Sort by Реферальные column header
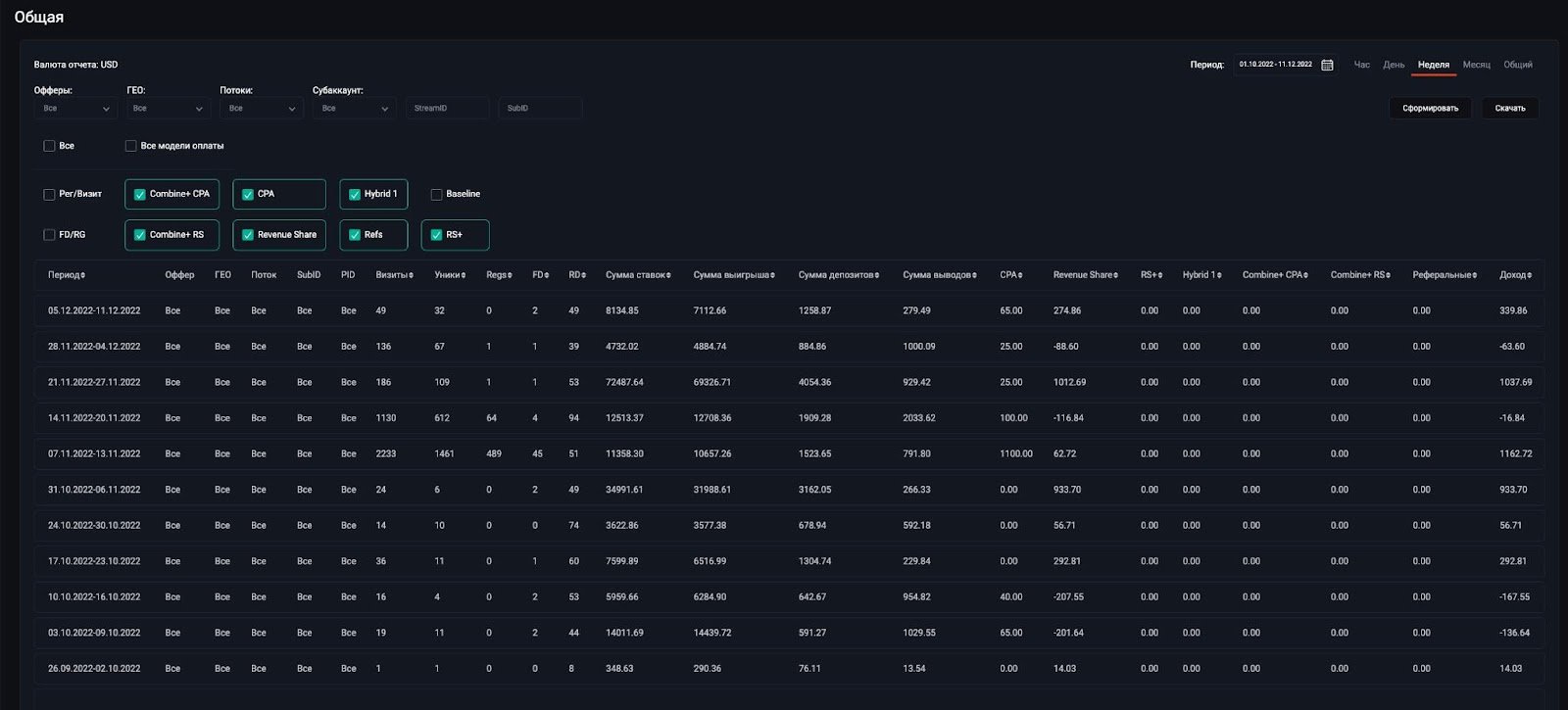The image size is (1568, 710). pos(1445,275)
